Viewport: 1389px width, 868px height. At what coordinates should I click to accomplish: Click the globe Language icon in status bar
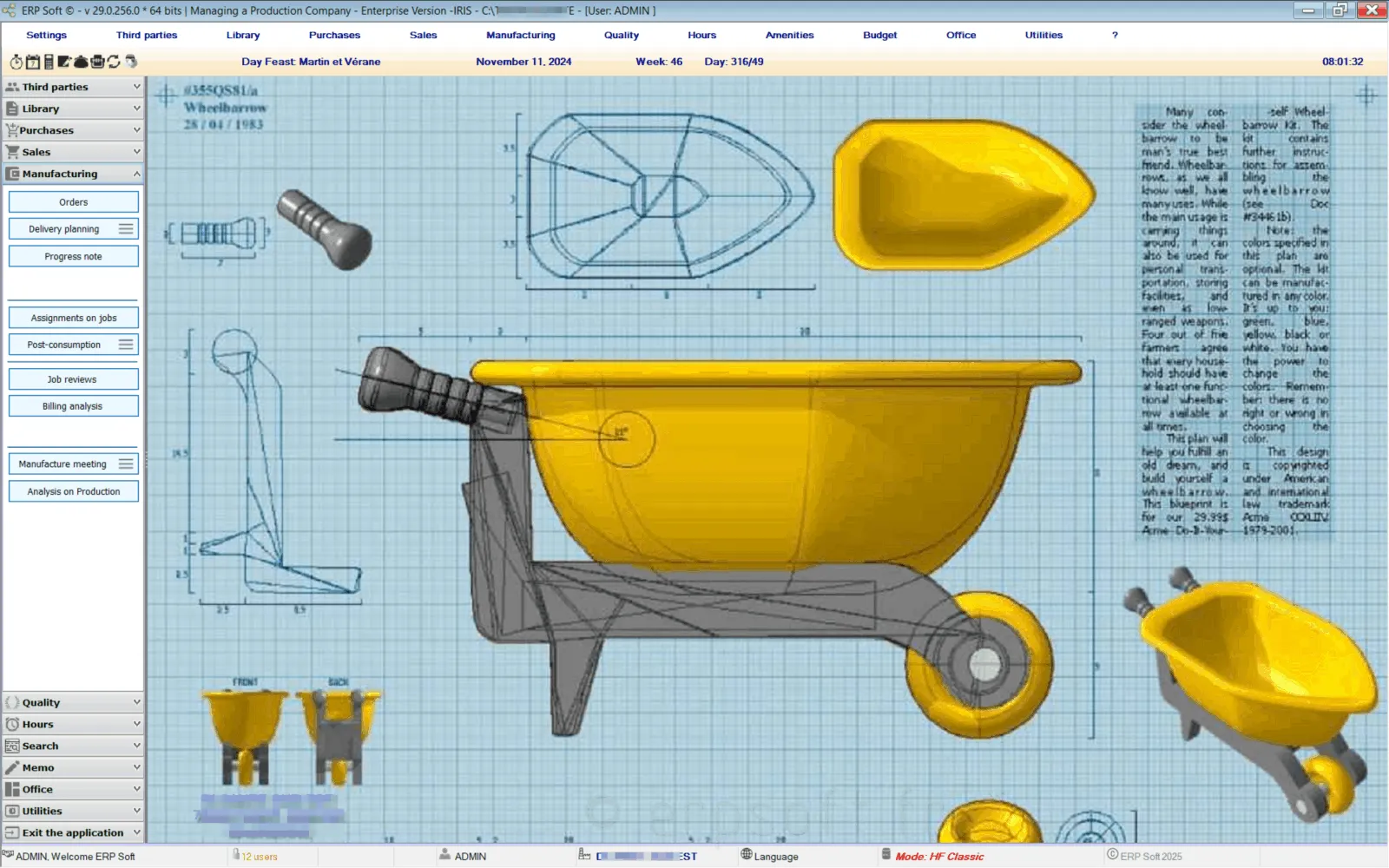point(746,855)
